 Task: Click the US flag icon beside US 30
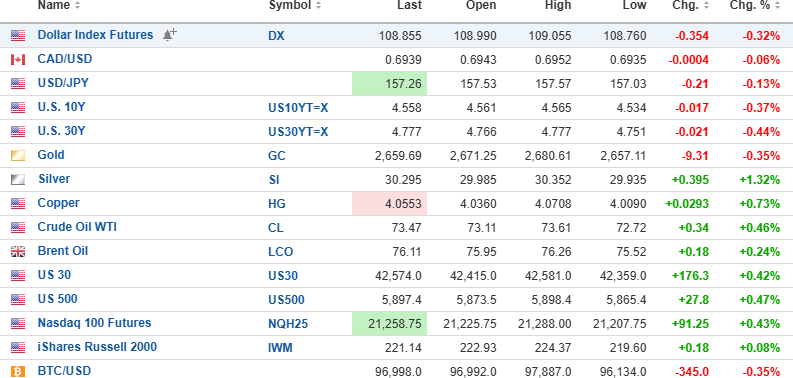[x=18, y=275]
